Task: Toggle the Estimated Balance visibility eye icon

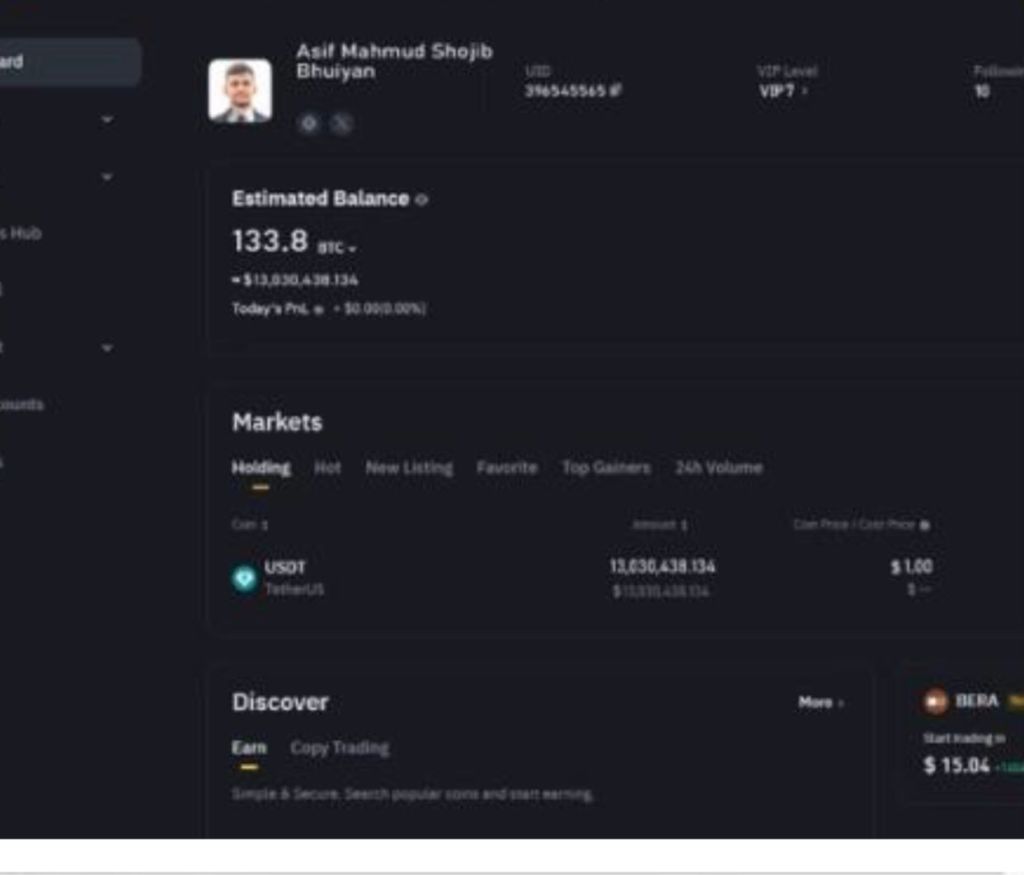Action: (x=421, y=200)
